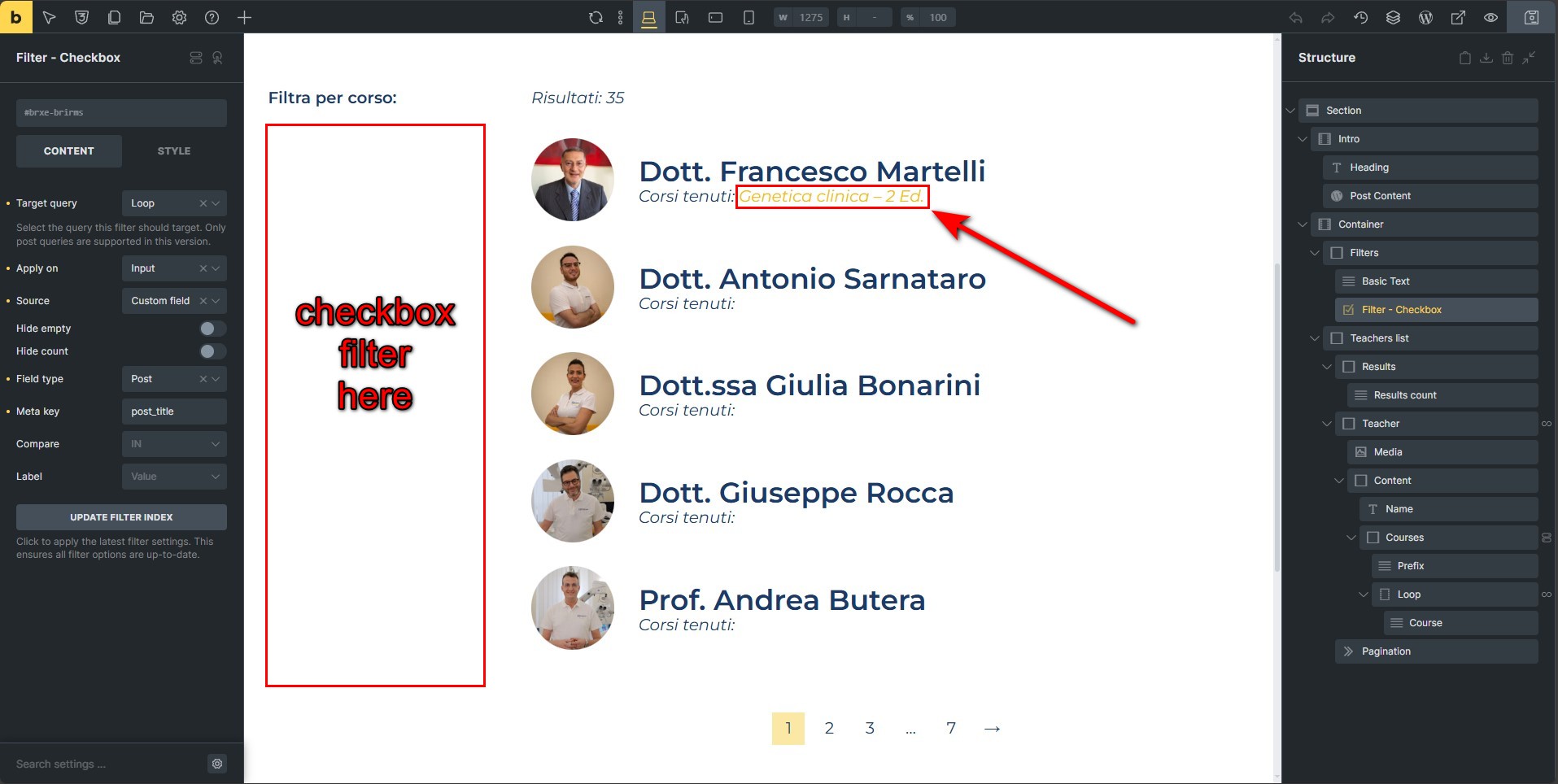Screen dimensions: 1558x784
Task: Open the Label dropdown showing Value
Action: pyautogui.click(x=174, y=477)
